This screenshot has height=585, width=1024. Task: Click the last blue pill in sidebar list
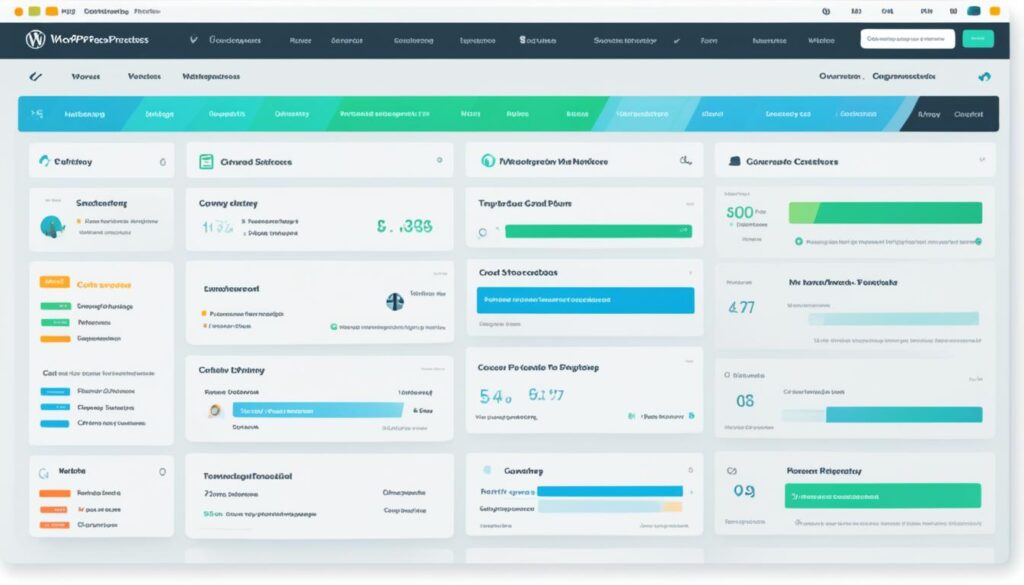[55, 424]
